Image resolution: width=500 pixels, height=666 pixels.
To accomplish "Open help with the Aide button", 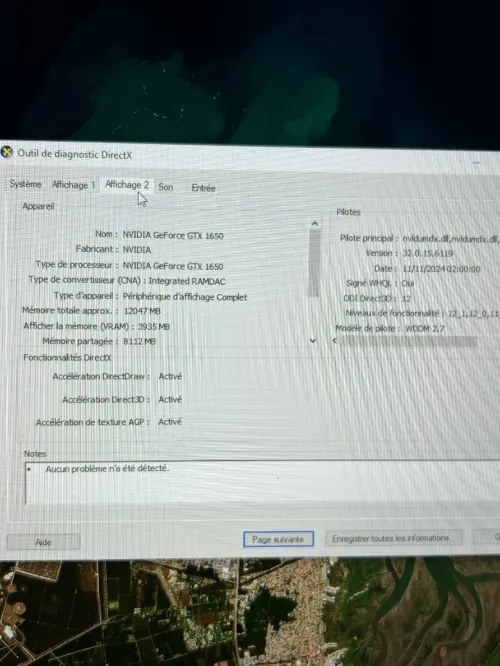I will pos(43,542).
